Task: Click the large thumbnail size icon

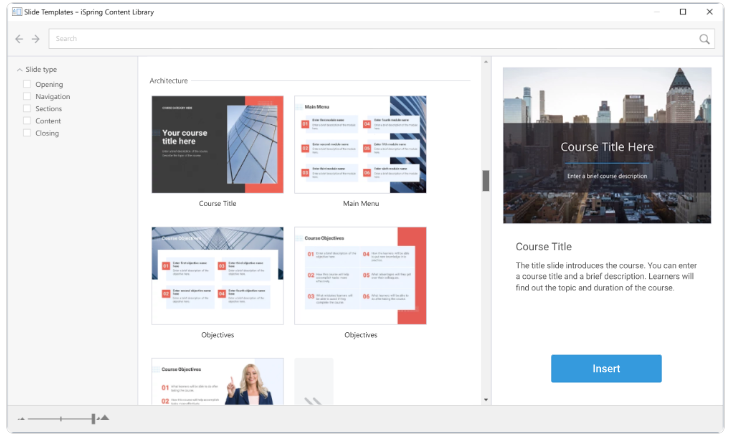Action: 104,418
